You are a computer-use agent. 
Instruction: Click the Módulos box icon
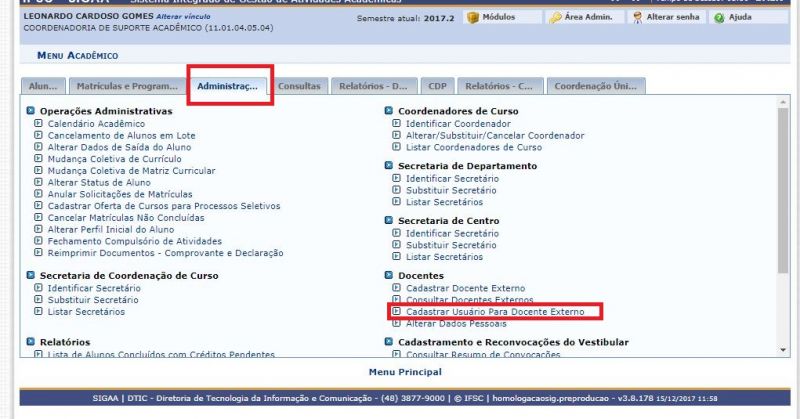(x=475, y=18)
